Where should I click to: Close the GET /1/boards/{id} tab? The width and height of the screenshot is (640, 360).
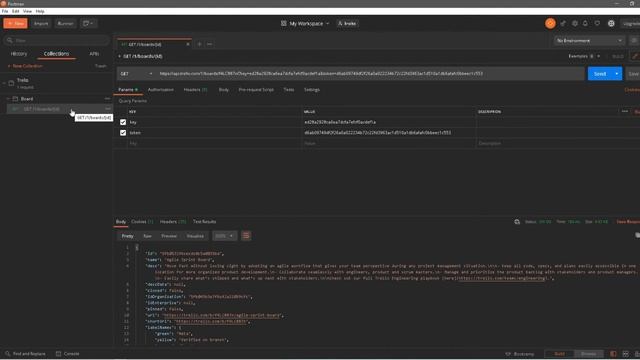pyautogui.click(x=188, y=44)
